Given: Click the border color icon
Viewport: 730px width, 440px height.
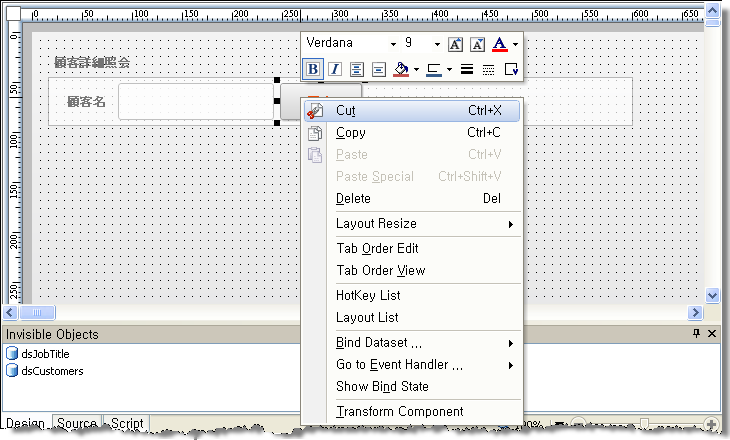Looking at the screenshot, I should 433,69.
